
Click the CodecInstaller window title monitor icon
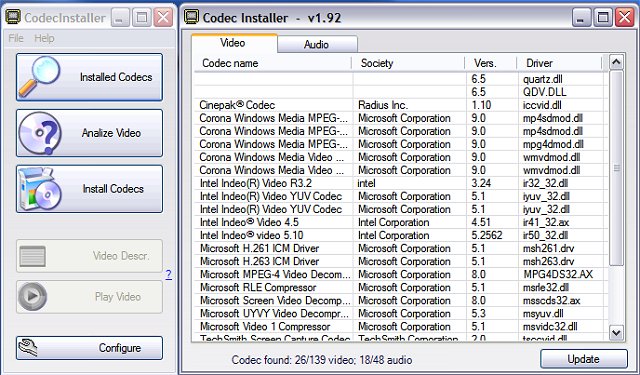(13, 17)
